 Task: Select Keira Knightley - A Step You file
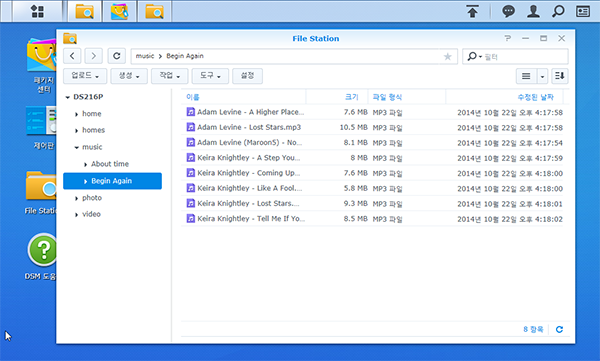coord(372,158)
